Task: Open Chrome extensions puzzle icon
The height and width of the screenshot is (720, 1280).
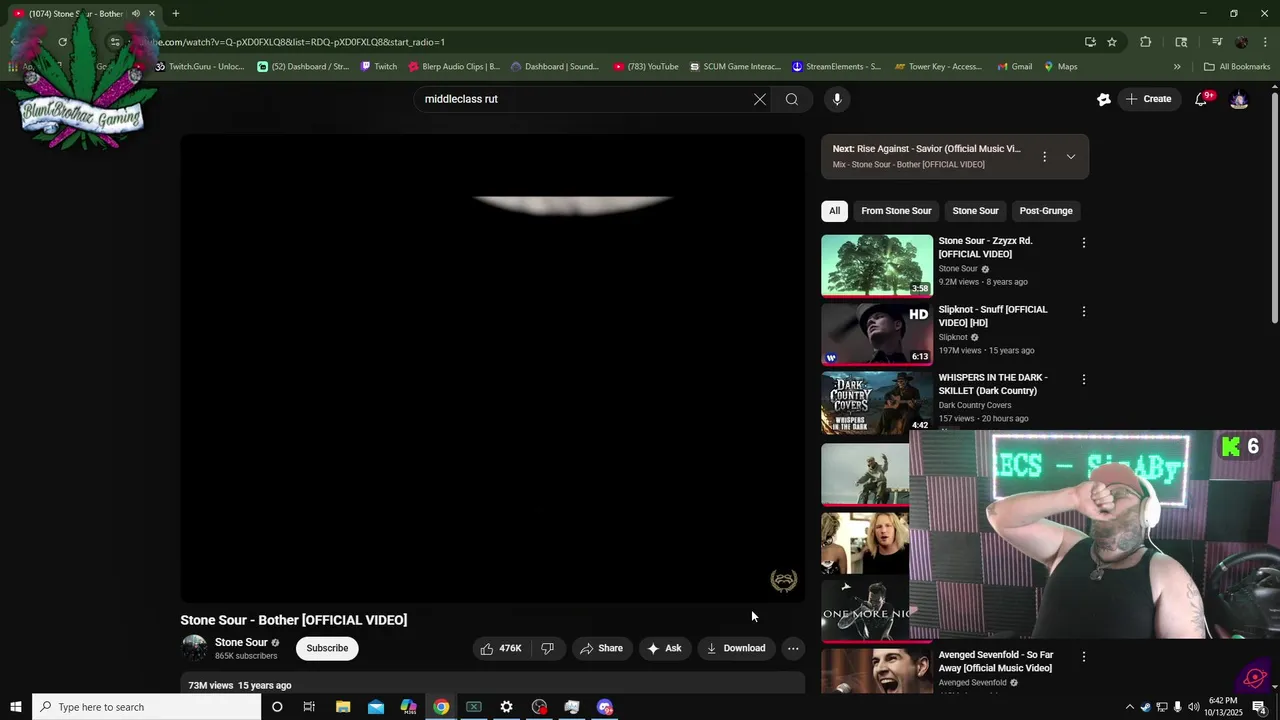Action: click(1146, 42)
